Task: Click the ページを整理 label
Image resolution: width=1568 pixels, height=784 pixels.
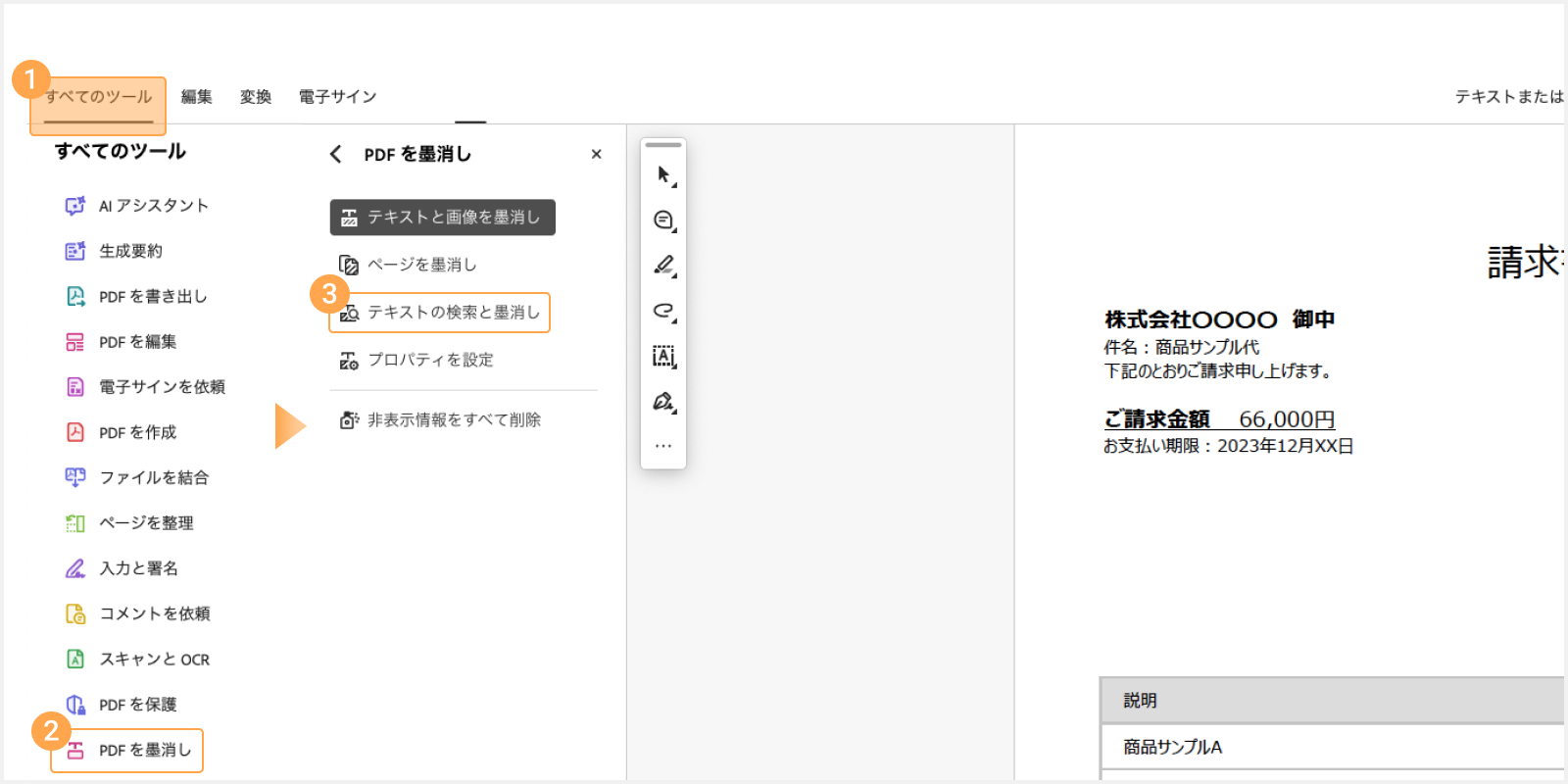Action: point(147,523)
